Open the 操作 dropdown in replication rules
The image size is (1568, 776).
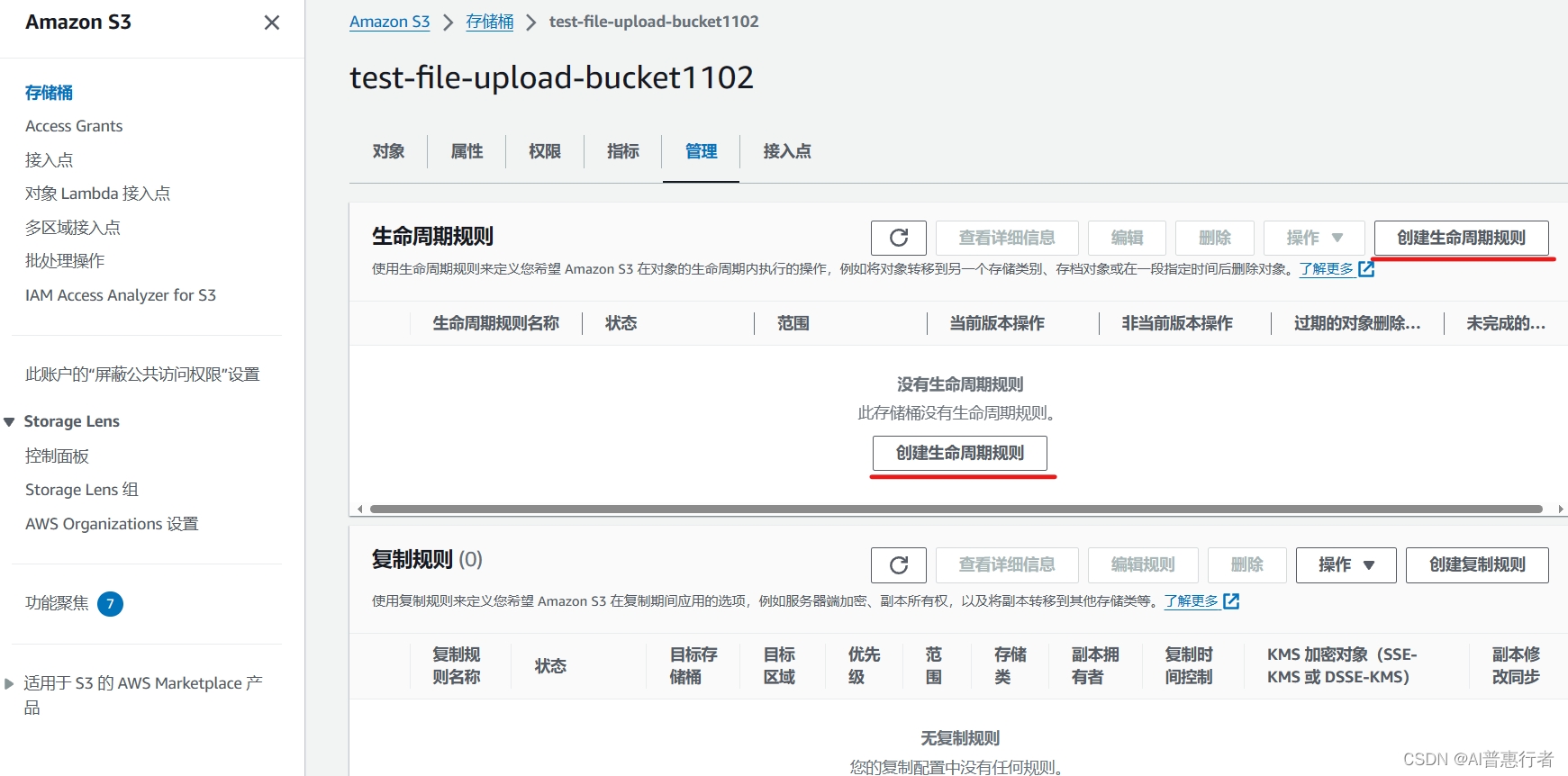1346,564
